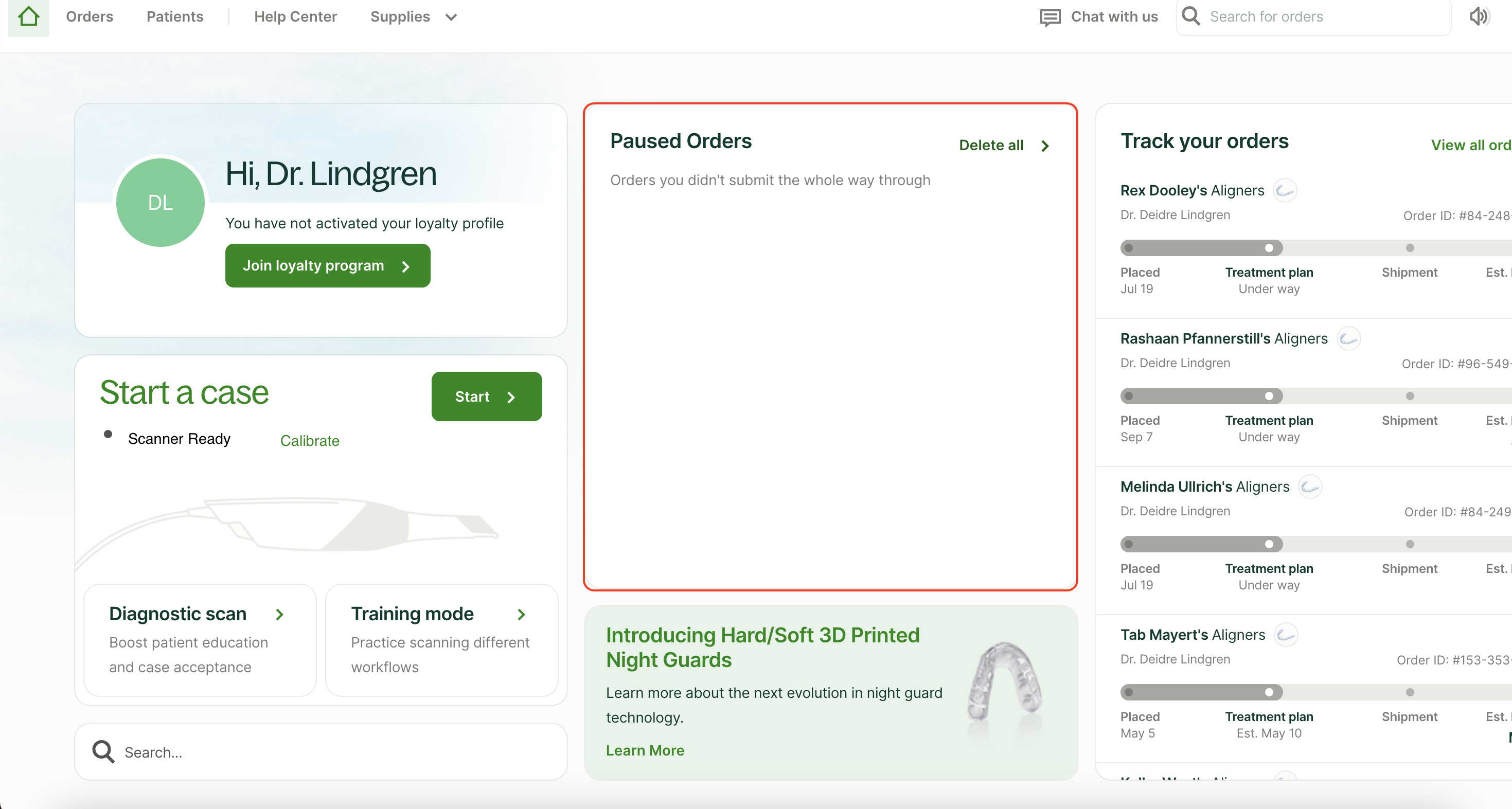Open Training mode via its chevron

pyautogui.click(x=521, y=614)
